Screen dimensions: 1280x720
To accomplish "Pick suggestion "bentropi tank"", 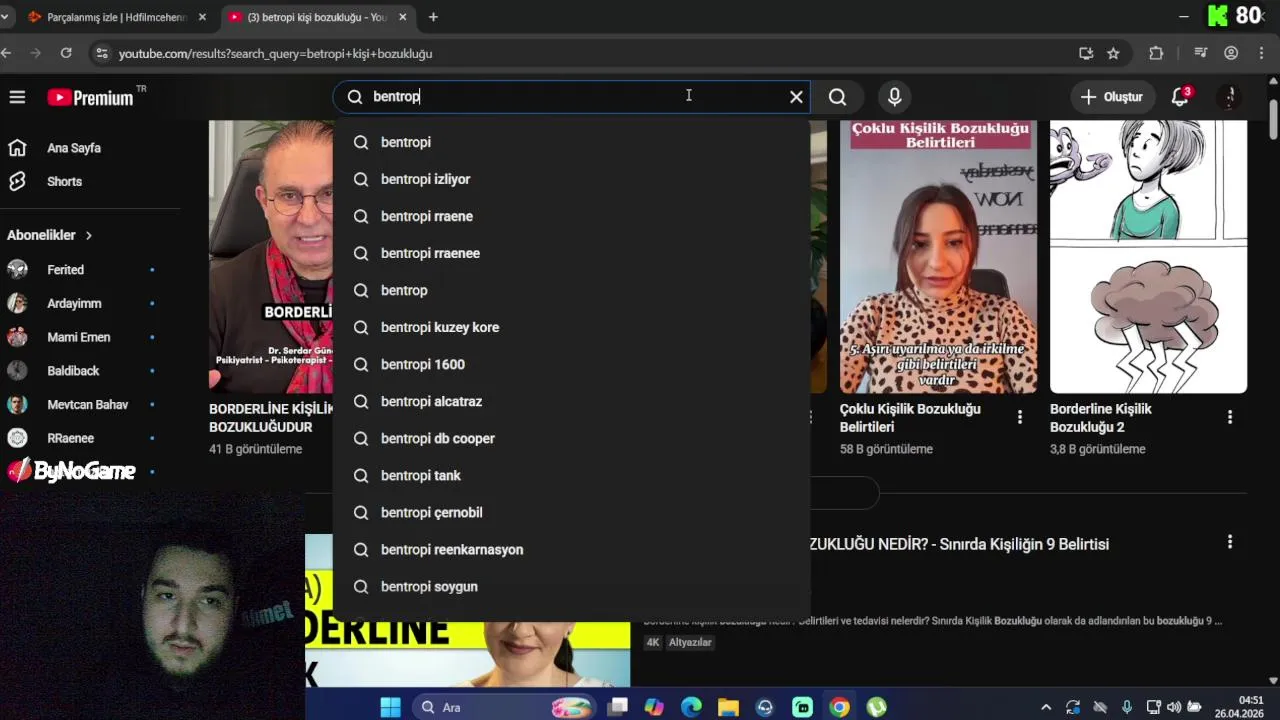I will coord(571,475).
